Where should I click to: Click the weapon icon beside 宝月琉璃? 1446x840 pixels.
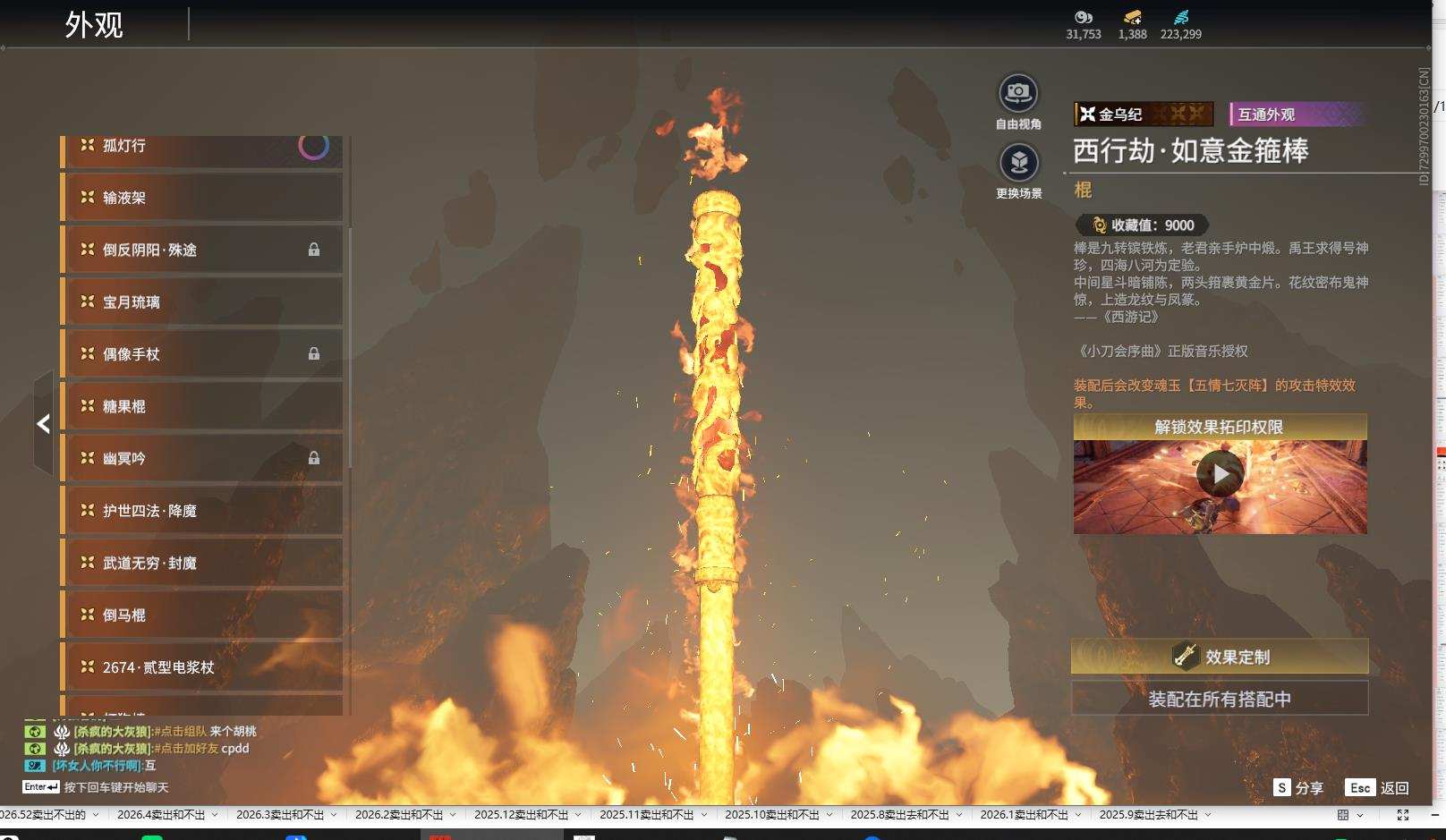tap(88, 301)
